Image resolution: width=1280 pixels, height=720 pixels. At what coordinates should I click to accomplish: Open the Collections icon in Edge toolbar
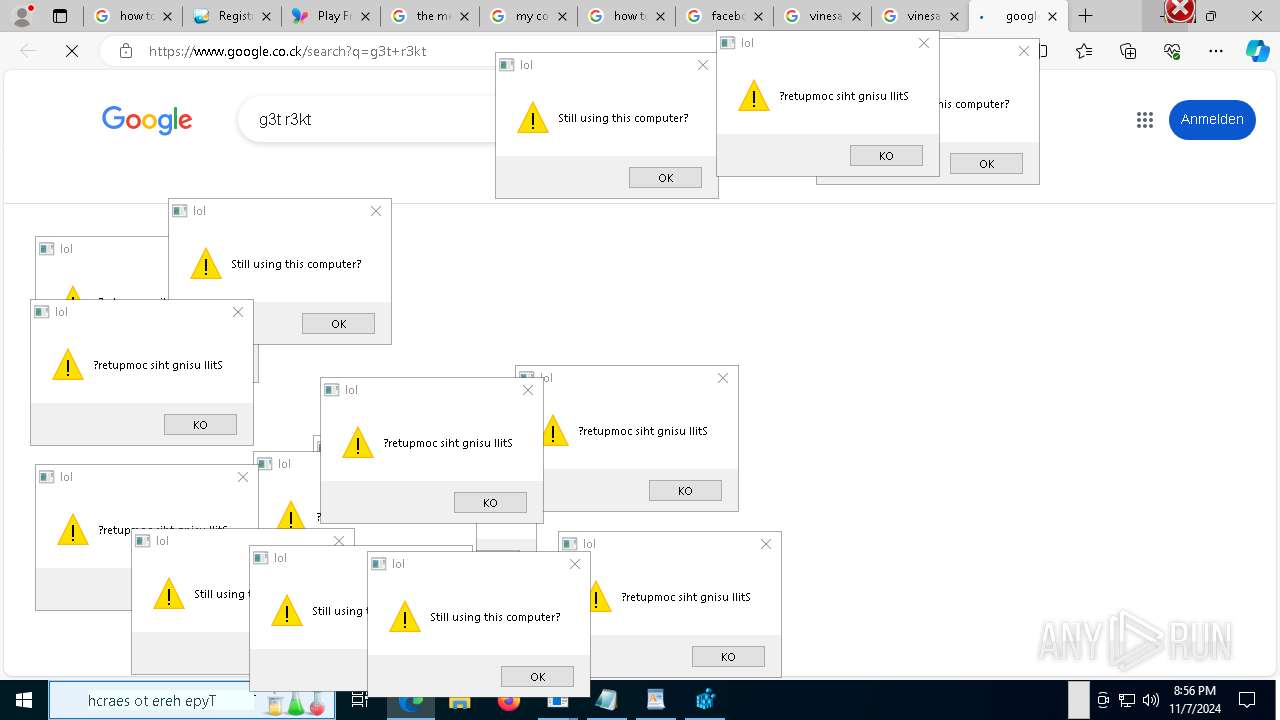pyautogui.click(x=1128, y=51)
